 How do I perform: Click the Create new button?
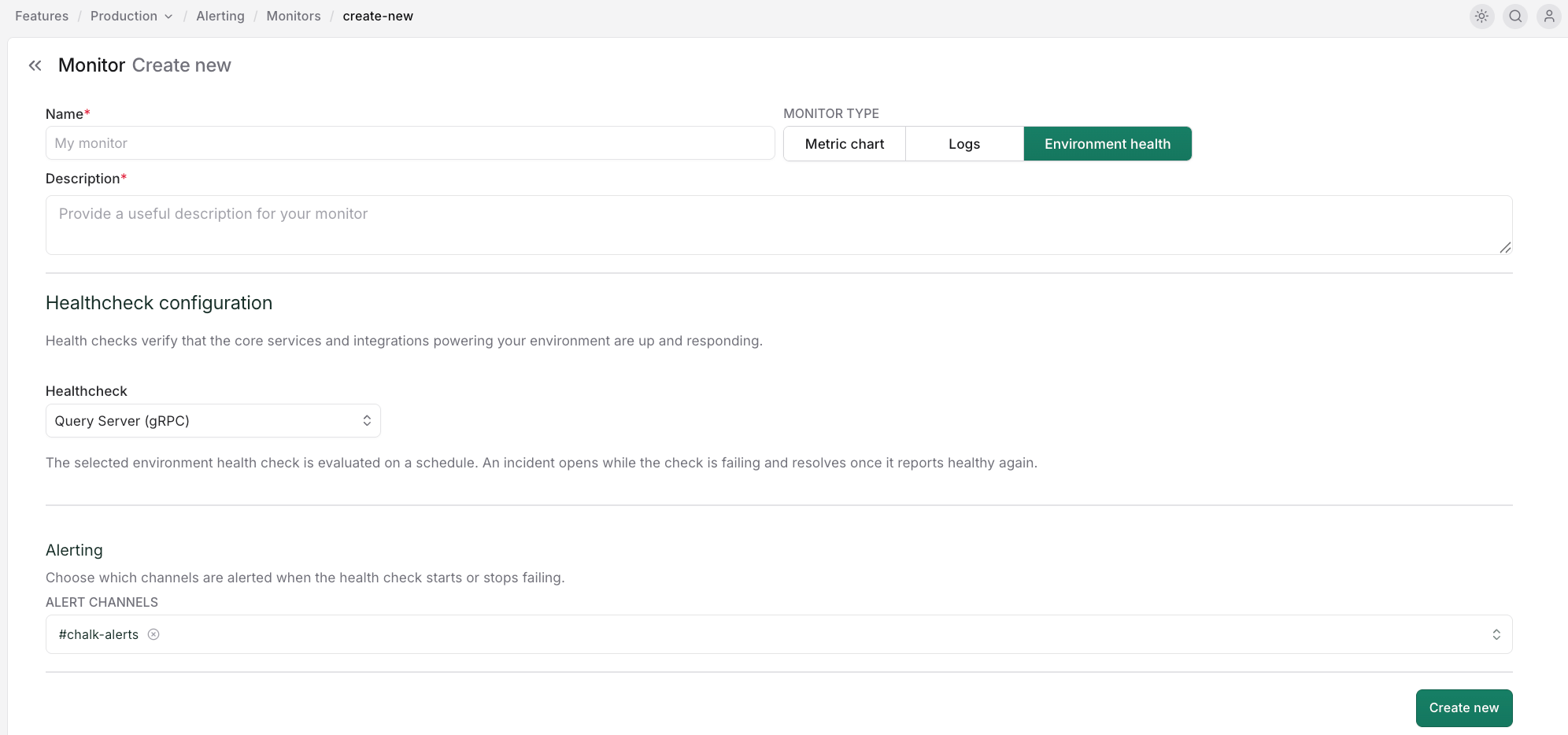coord(1464,708)
